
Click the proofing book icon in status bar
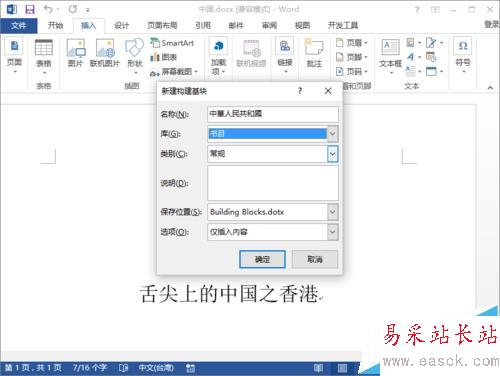pyautogui.click(x=123, y=368)
